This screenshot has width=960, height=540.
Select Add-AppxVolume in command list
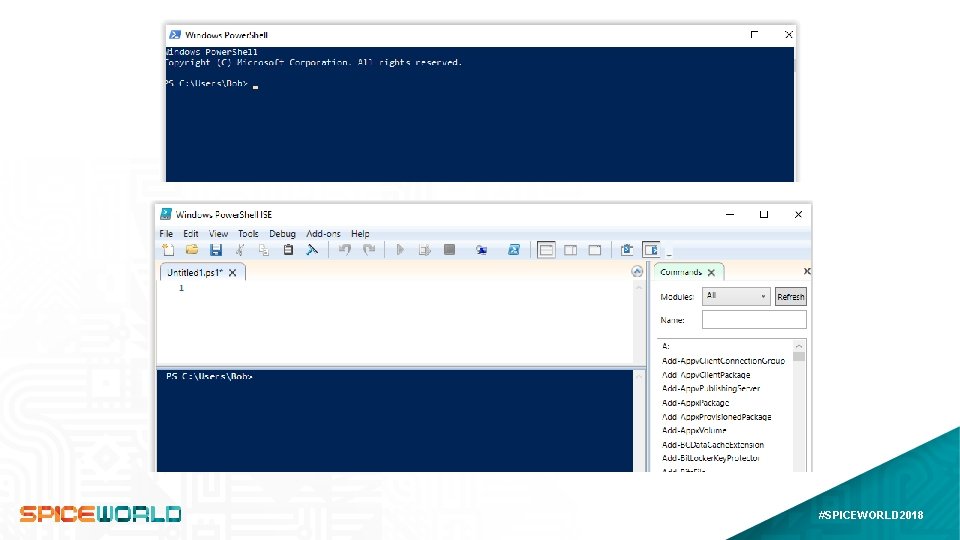(694, 430)
